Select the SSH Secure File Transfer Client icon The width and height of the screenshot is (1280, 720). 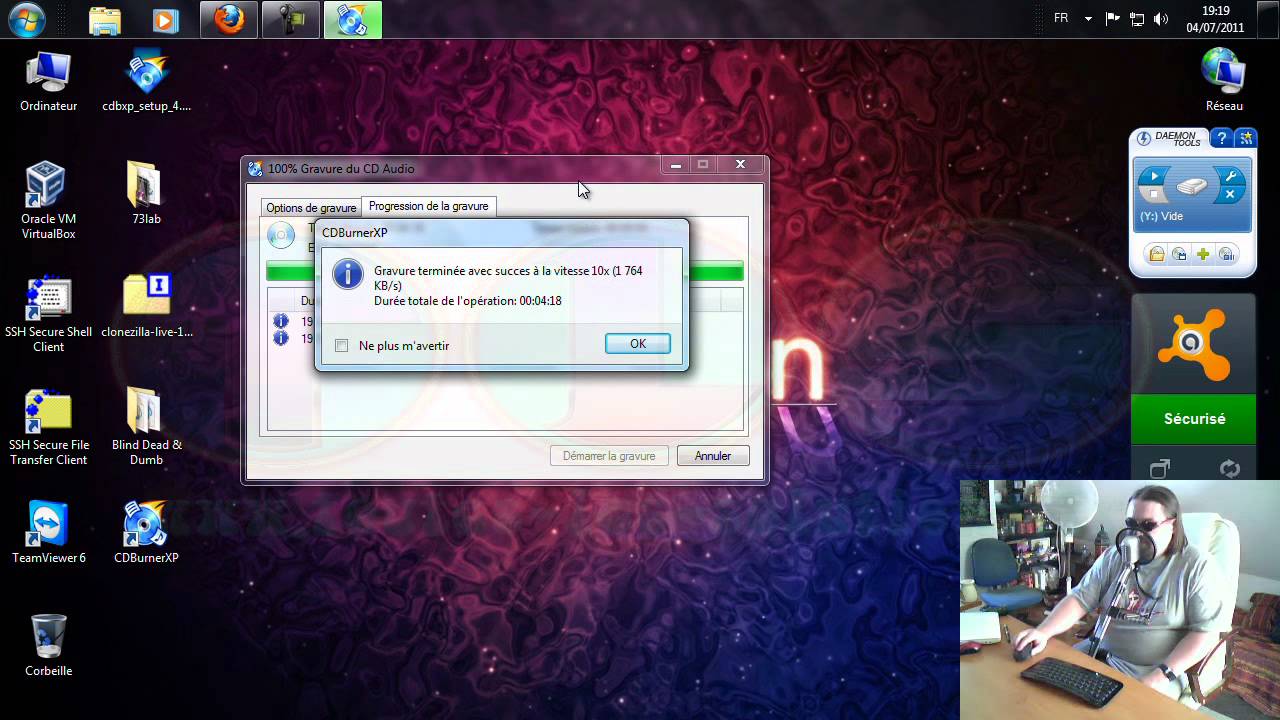click(x=48, y=427)
